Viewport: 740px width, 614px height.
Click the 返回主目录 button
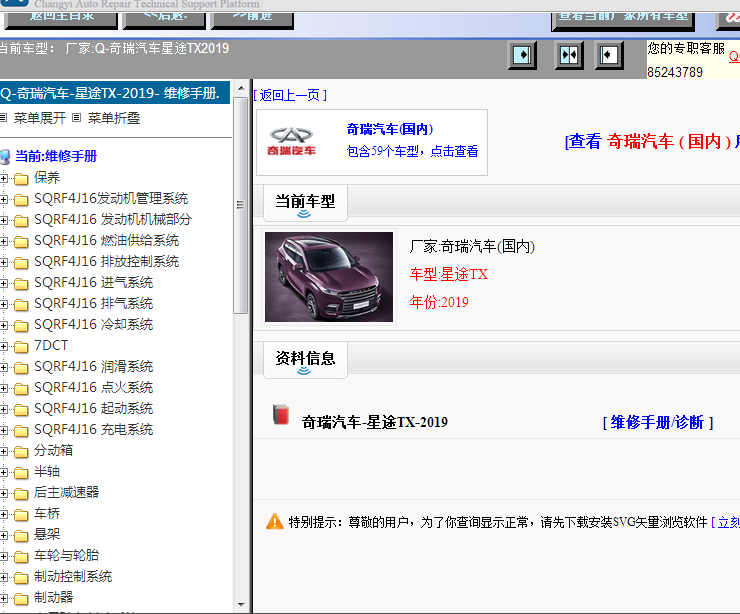click(x=61, y=19)
